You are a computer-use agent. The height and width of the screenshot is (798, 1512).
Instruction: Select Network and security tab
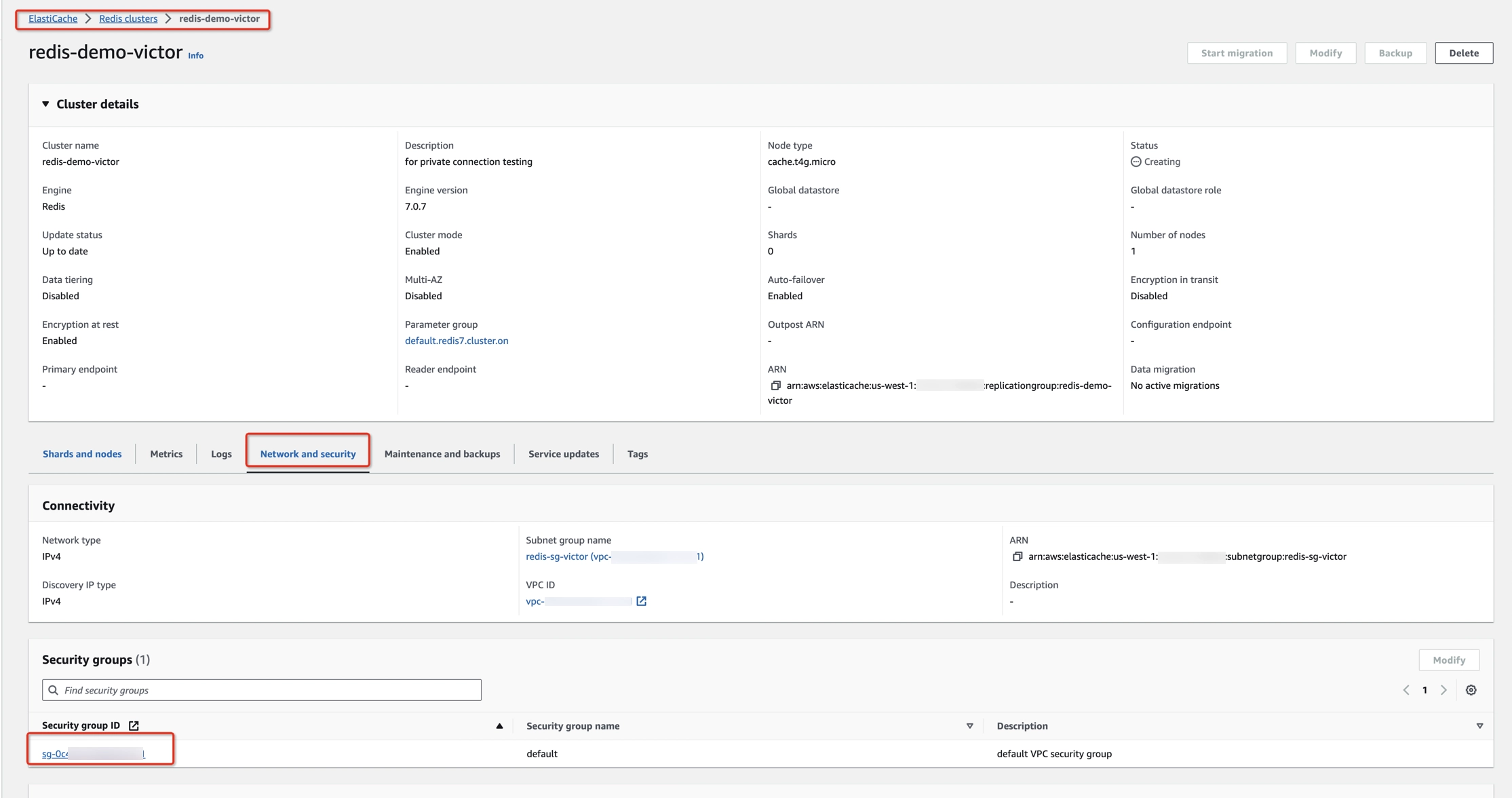(308, 454)
